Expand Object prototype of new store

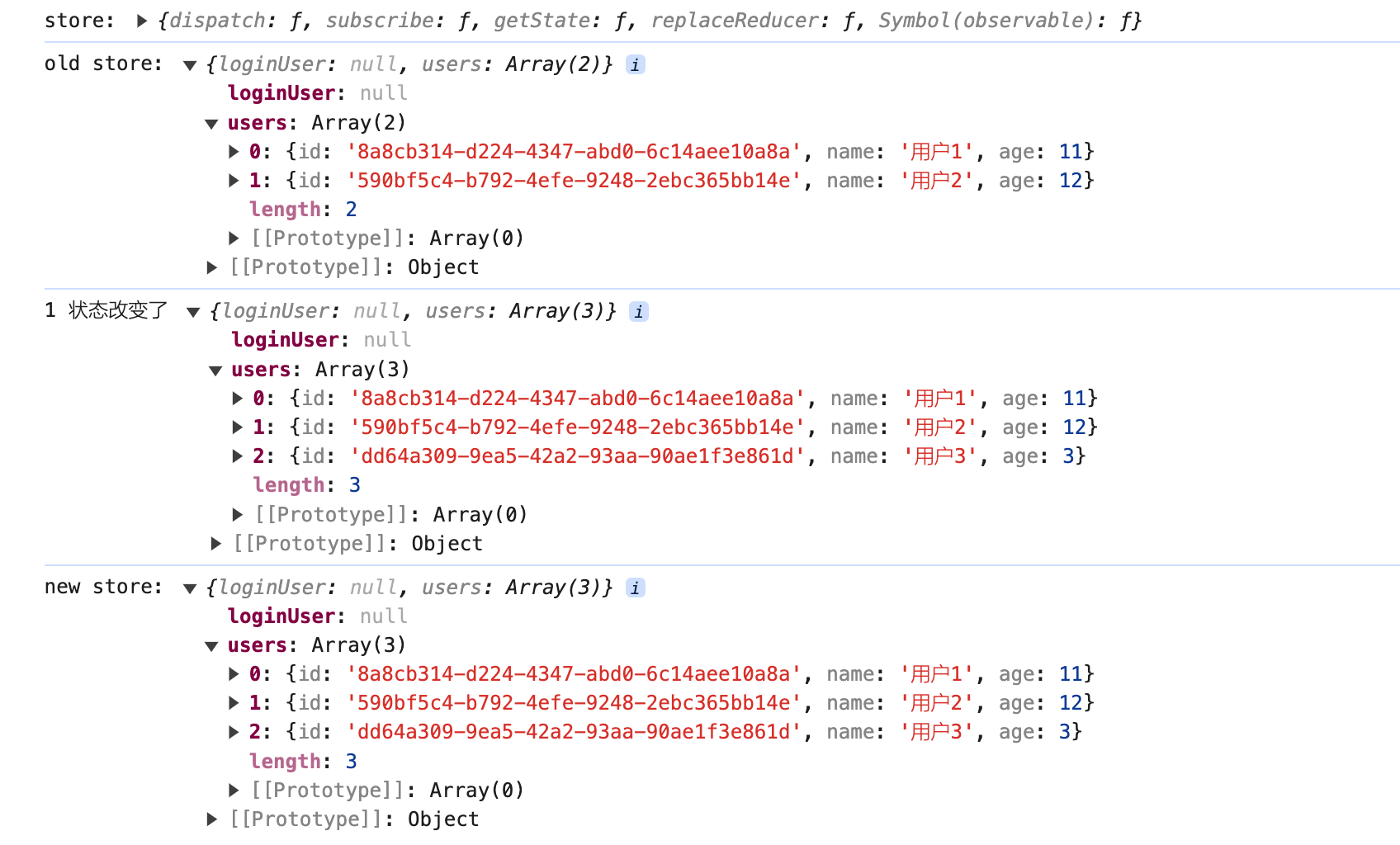click(212, 819)
